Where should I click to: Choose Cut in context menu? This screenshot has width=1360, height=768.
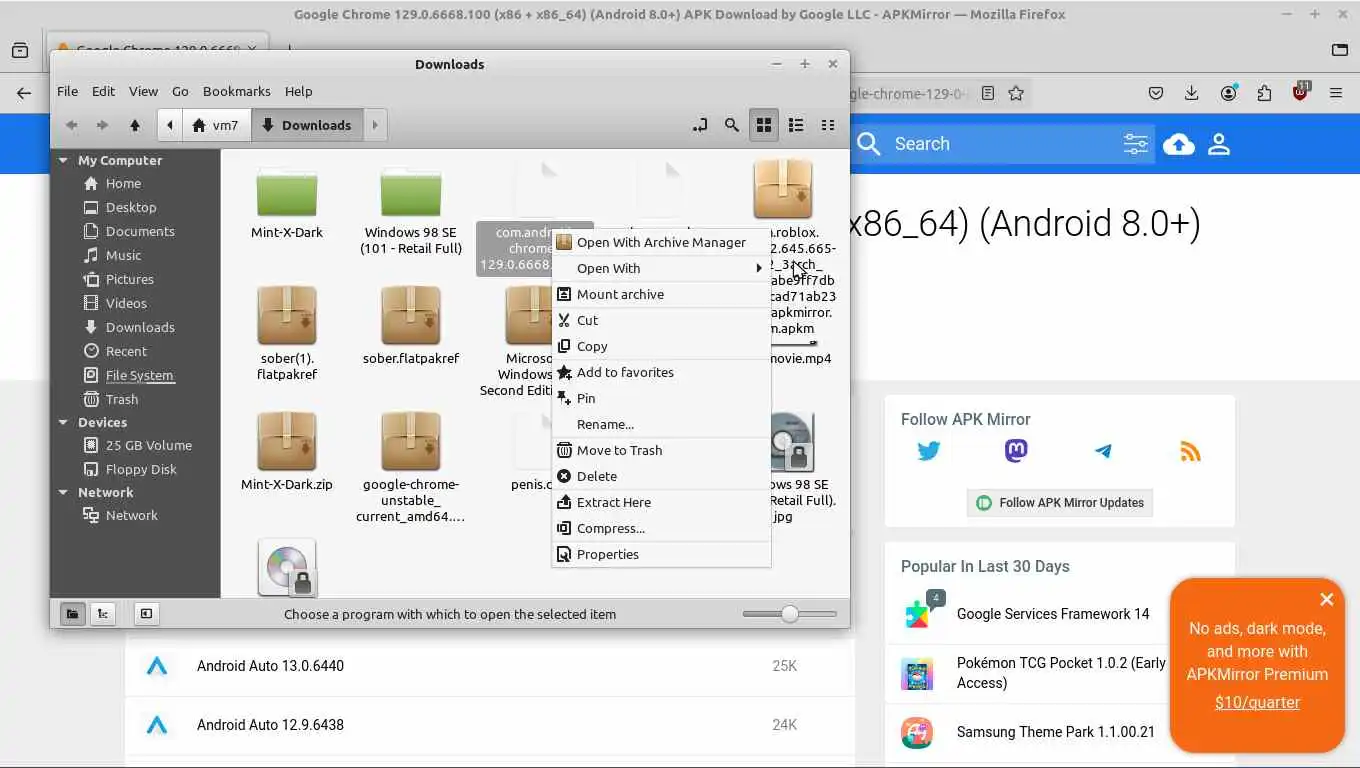(x=661, y=320)
